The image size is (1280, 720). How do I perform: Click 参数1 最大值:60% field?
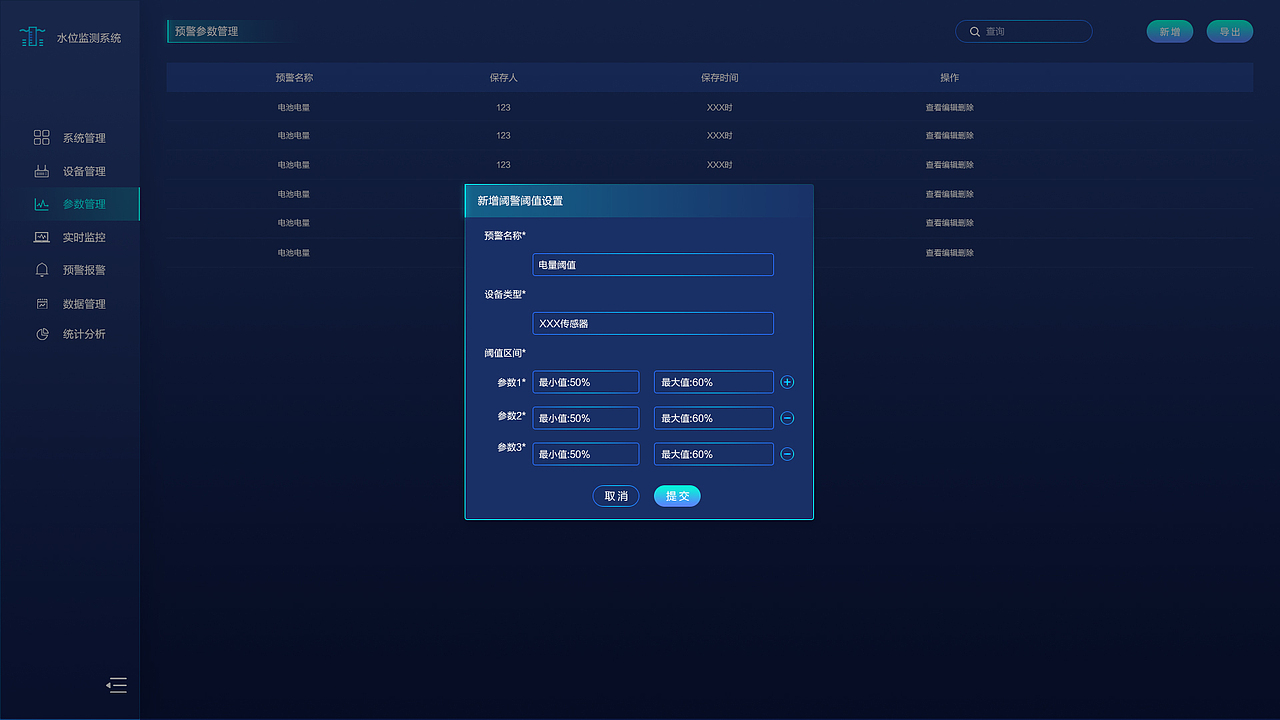714,382
